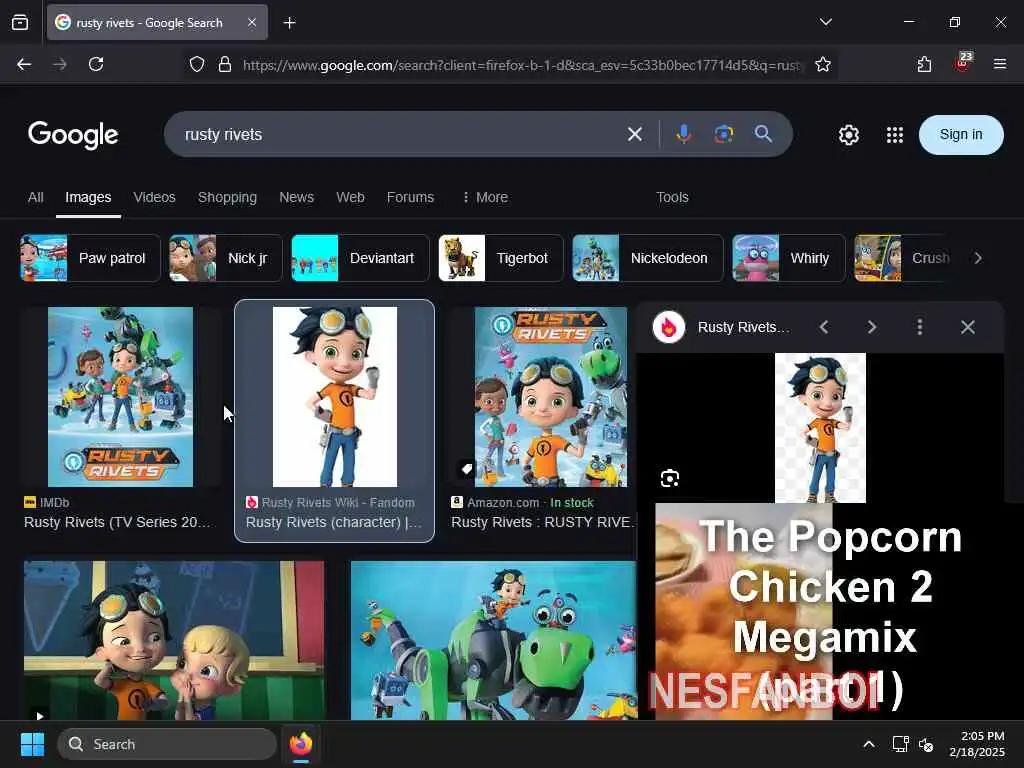The height and width of the screenshot is (768, 1024).
Task: Open preview panel three-dot options
Action: (x=920, y=327)
